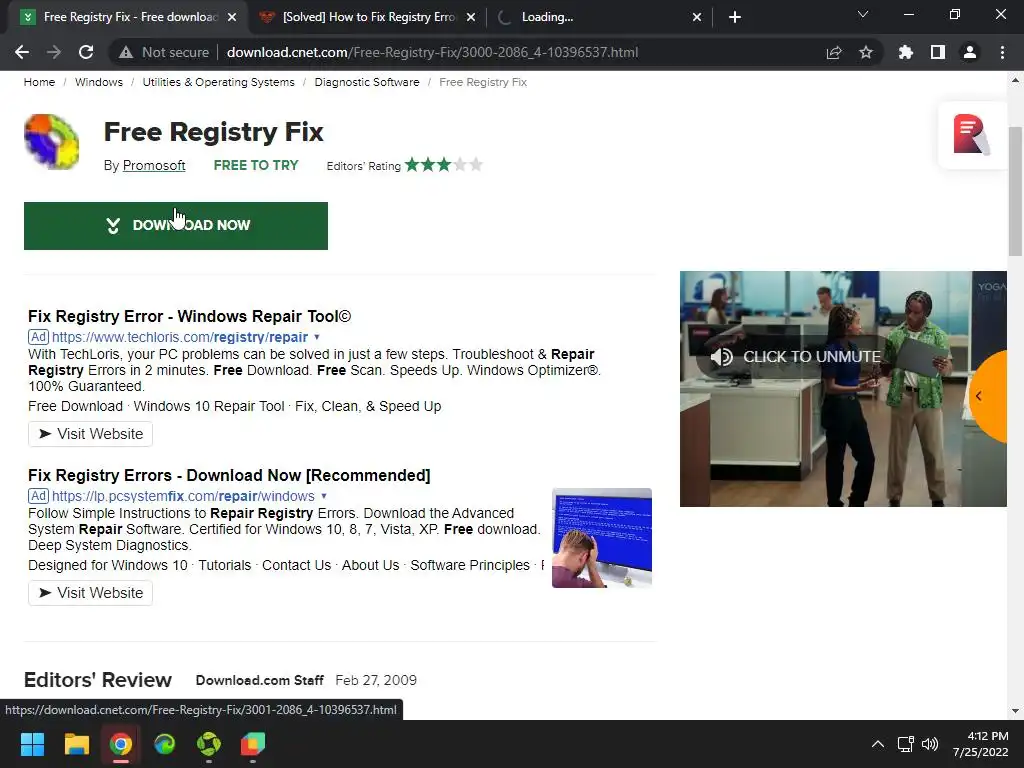Click About Us ad sitelink
1024x768 pixels.
370,566
